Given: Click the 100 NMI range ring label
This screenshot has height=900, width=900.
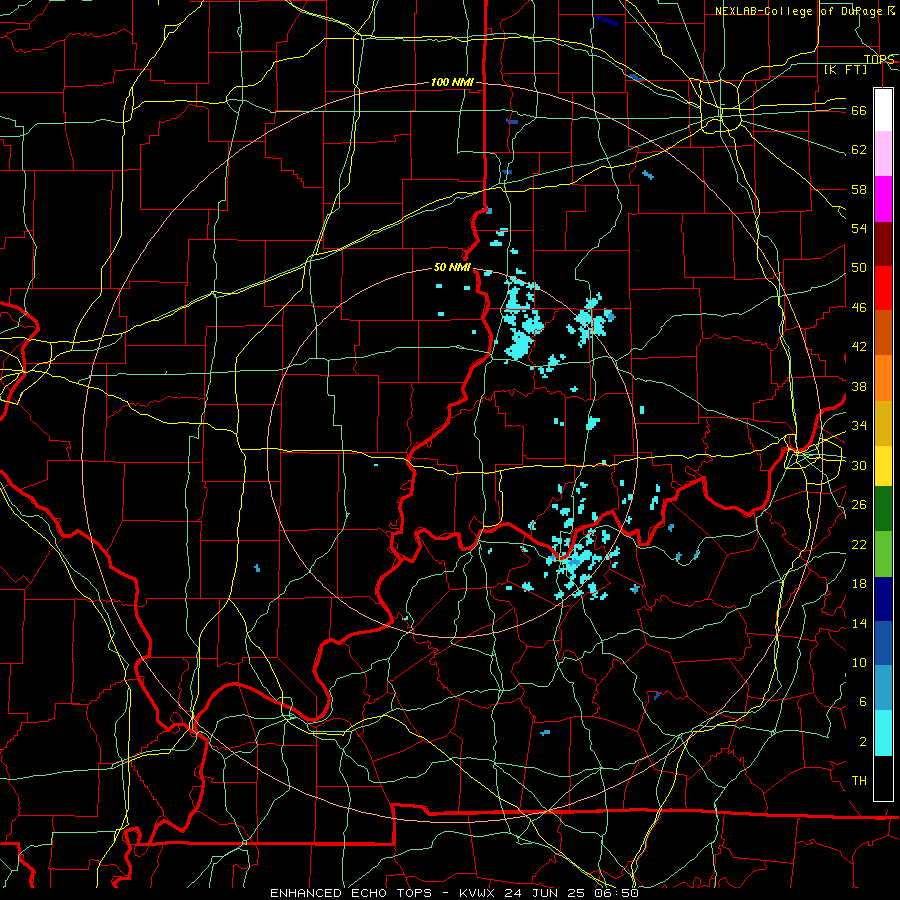Looking at the screenshot, I should click(x=452, y=83).
